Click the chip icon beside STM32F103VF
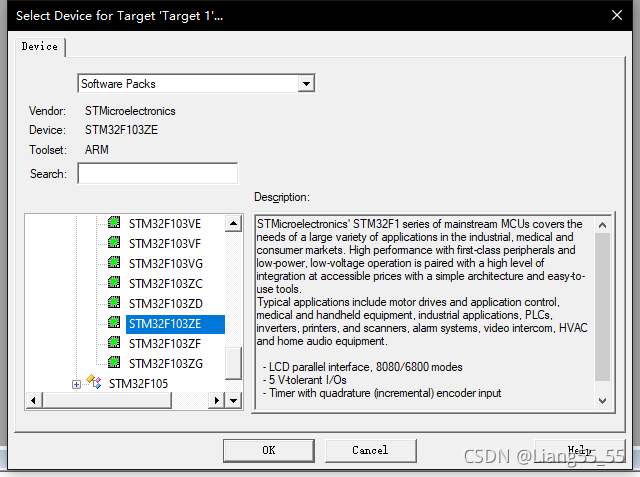This screenshot has width=640, height=477. 114,242
